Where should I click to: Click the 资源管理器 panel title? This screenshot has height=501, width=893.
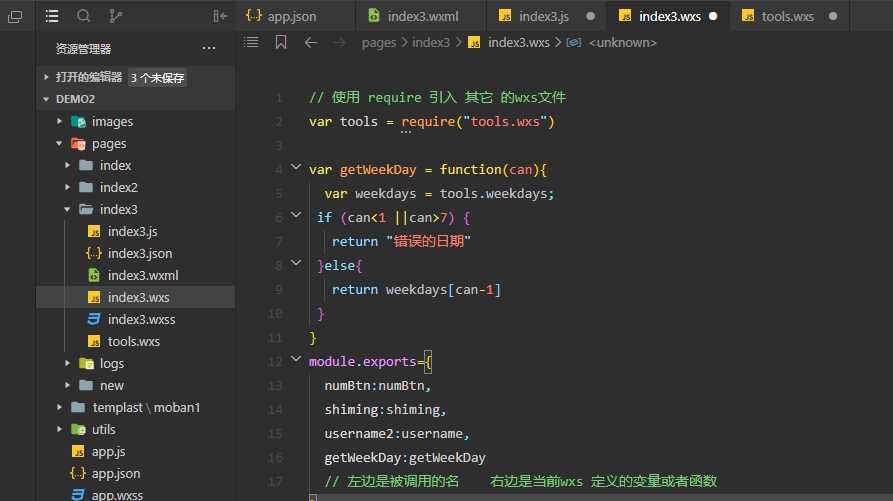(x=83, y=49)
